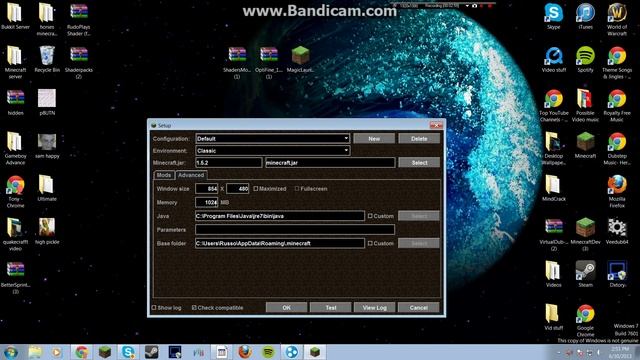
Task: Click the Base folder path field
Action: click(280, 243)
